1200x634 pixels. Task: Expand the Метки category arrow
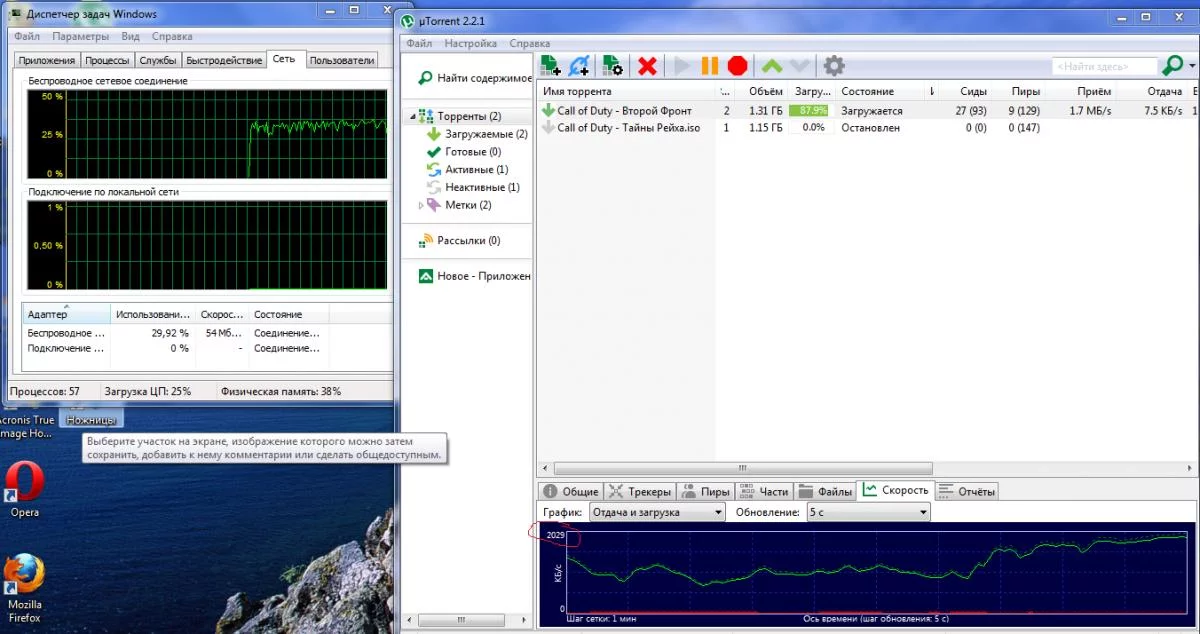(421, 205)
